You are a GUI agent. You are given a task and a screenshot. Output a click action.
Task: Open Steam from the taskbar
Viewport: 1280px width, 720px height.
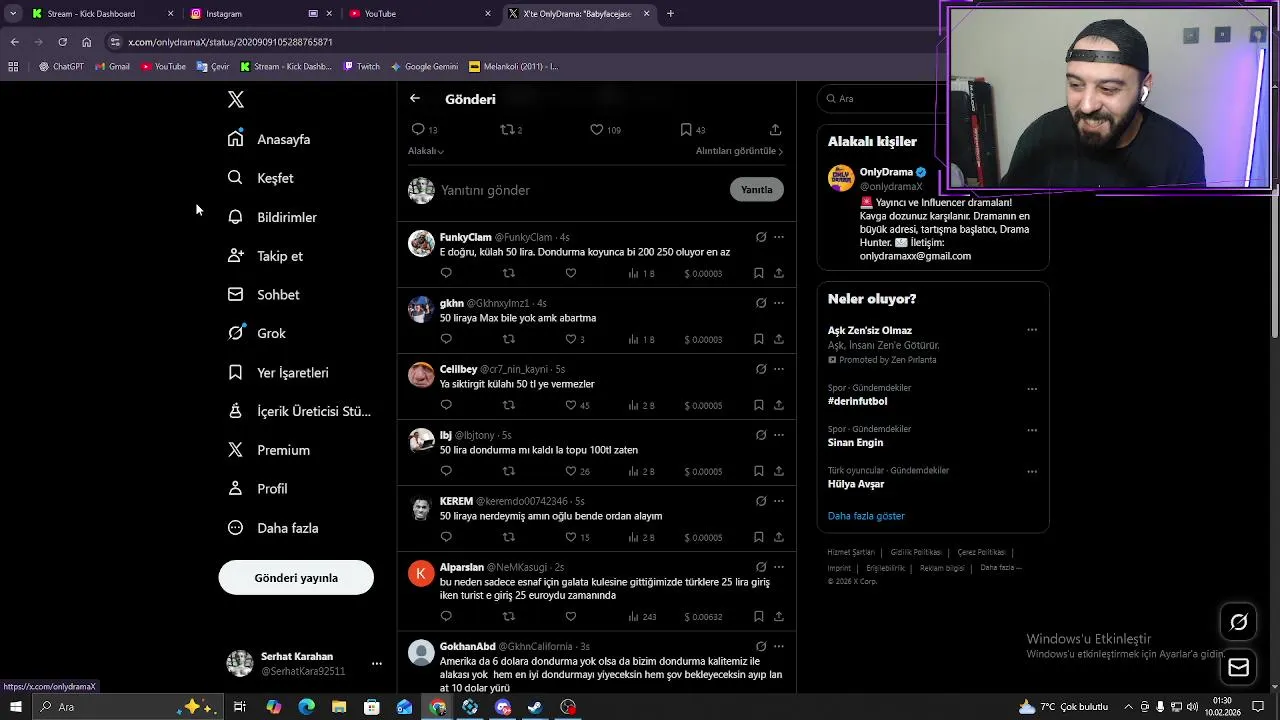click(536, 707)
